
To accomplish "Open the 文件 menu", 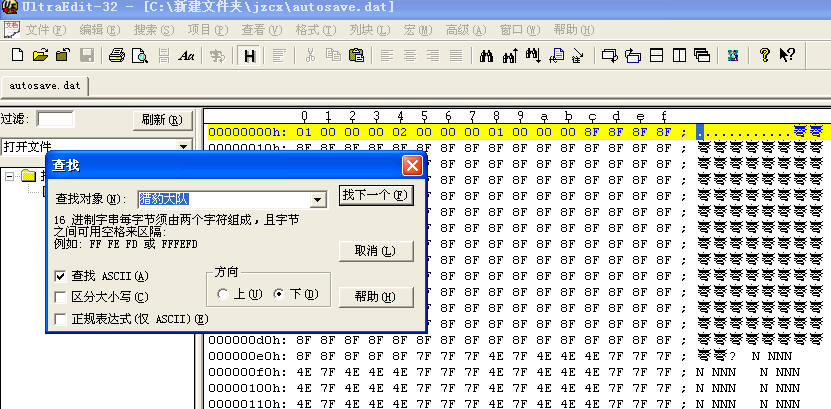I will point(46,30).
